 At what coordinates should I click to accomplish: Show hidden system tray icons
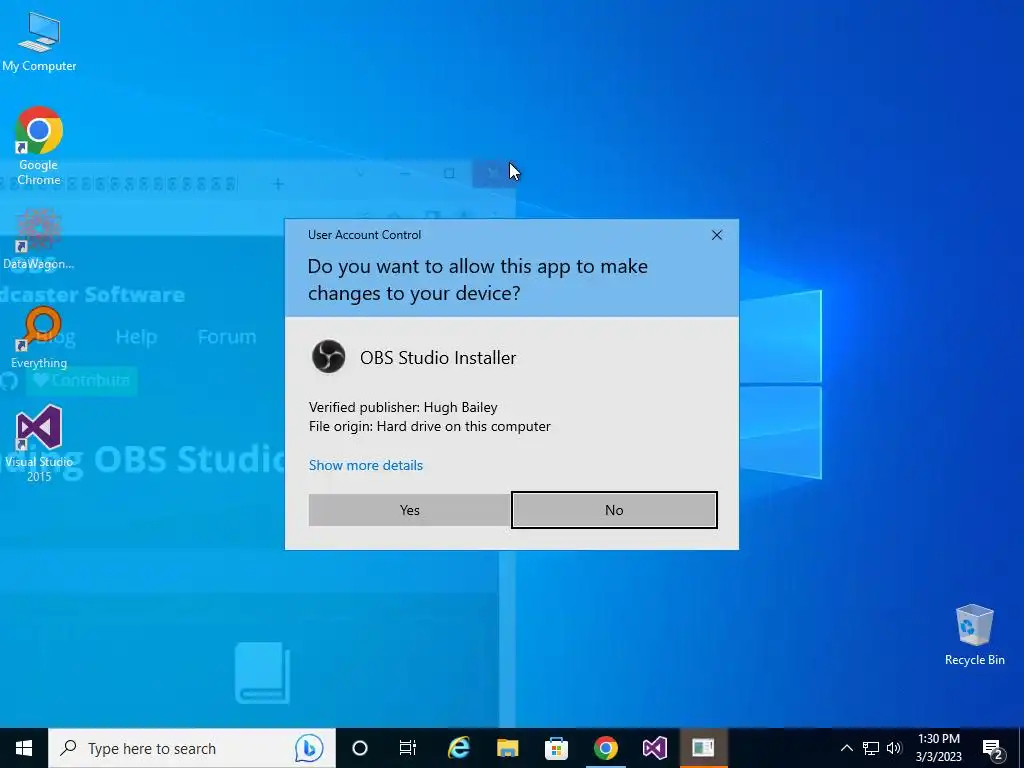click(846, 748)
